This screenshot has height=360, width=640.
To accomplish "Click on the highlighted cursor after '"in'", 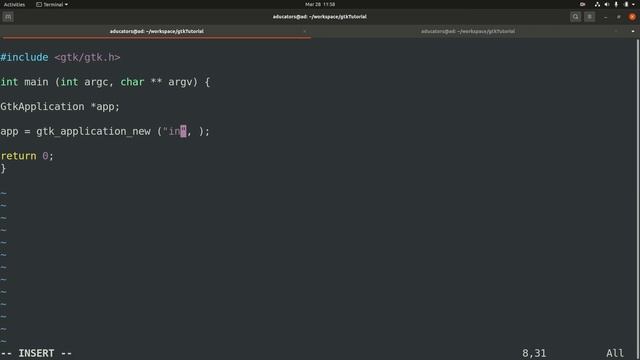I will [183, 131].
